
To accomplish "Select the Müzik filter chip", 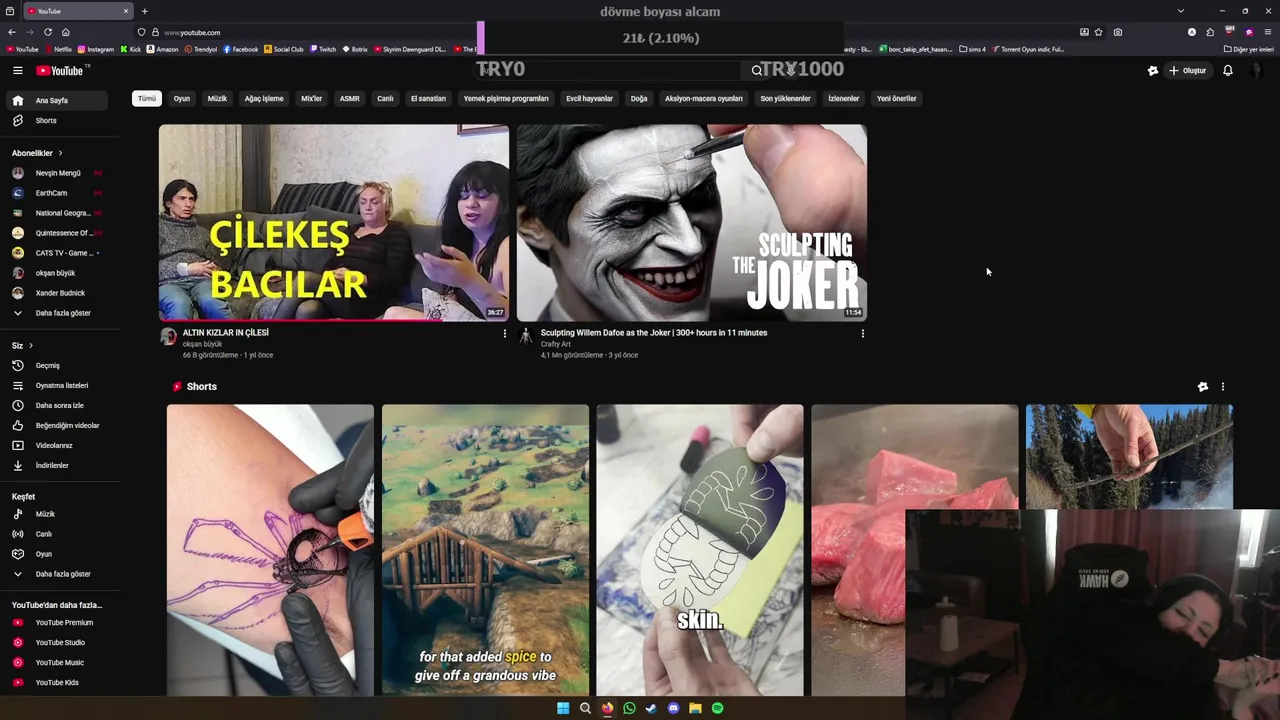I will tap(217, 99).
